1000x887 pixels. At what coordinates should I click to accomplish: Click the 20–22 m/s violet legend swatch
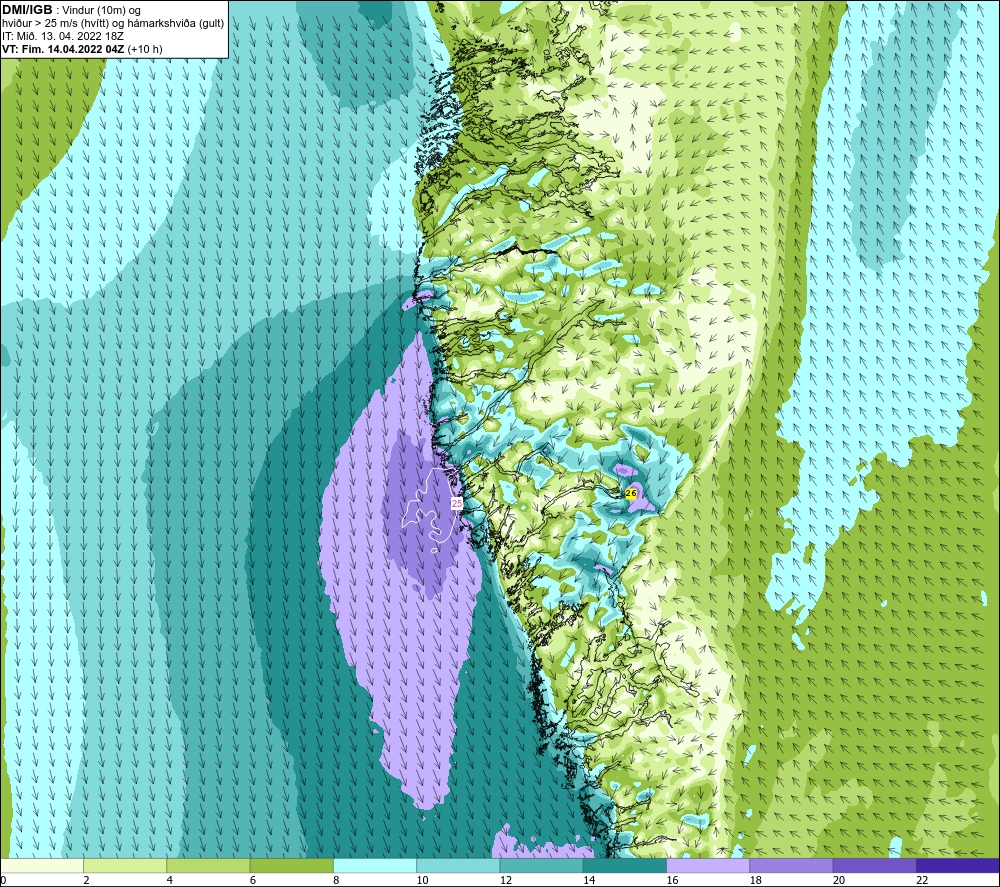tap(874, 865)
